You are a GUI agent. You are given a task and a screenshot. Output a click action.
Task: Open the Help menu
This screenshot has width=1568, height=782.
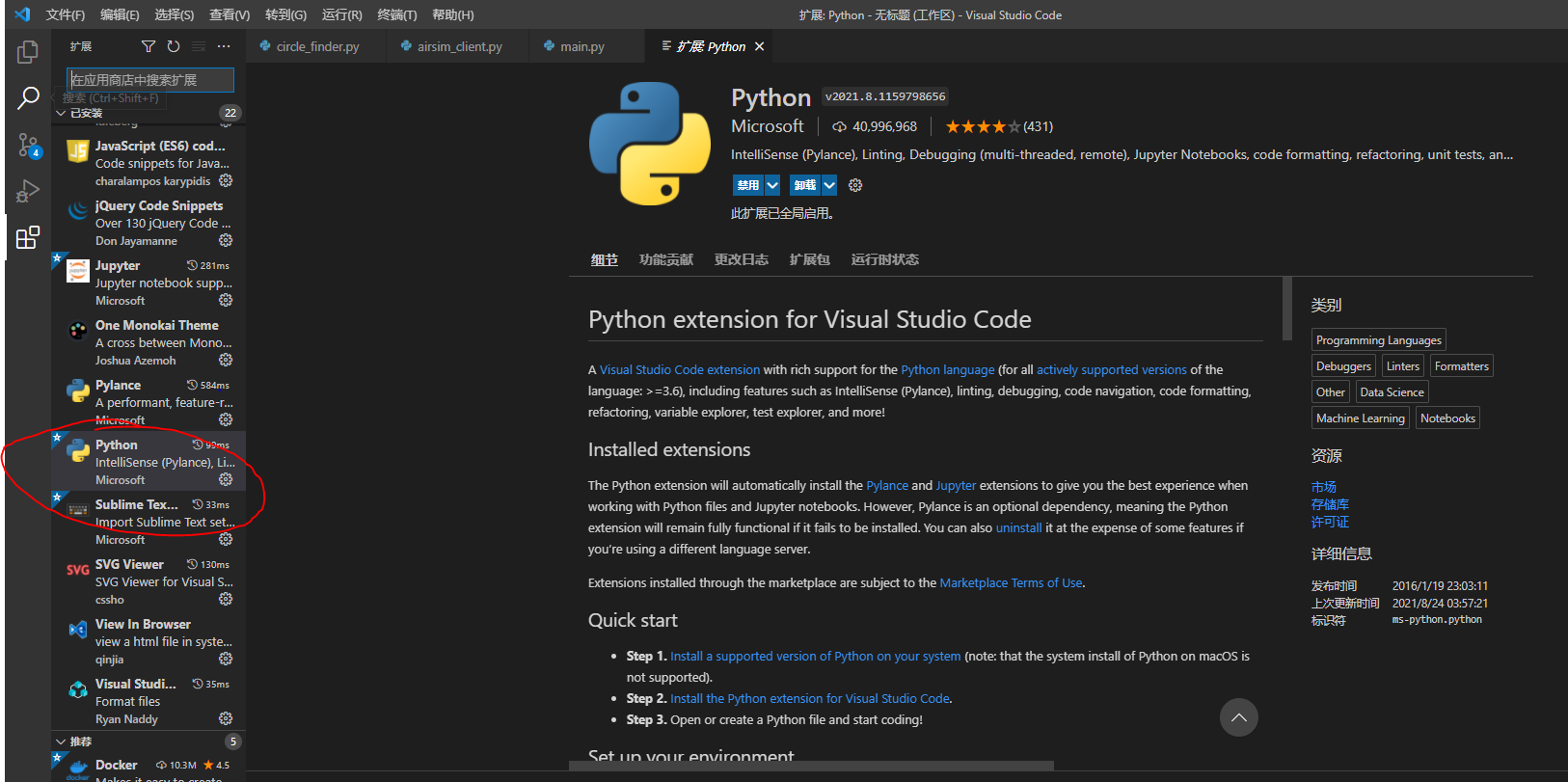[453, 14]
